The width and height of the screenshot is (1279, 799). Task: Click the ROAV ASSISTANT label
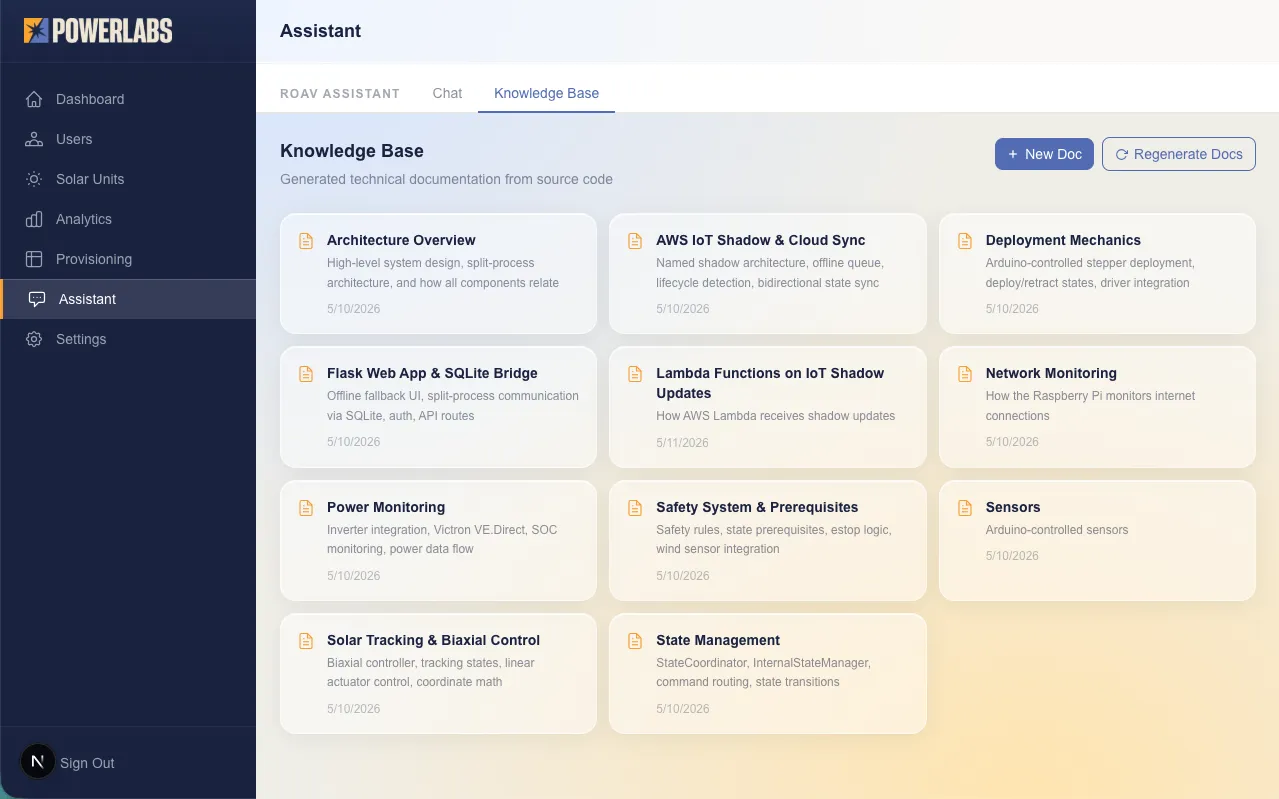pyautogui.click(x=340, y=93)
